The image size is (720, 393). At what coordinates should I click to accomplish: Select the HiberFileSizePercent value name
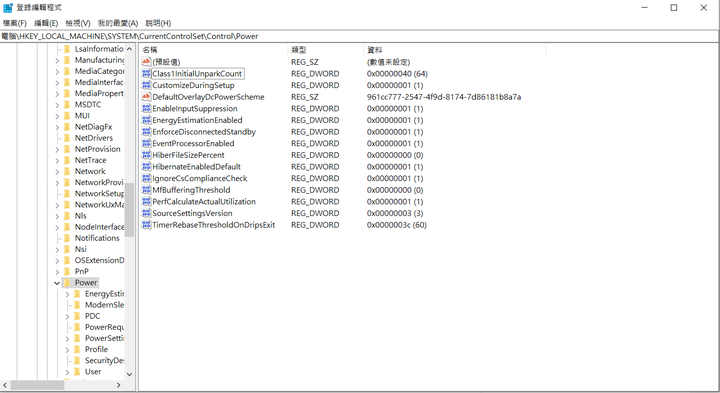click(x=188, y=155)
